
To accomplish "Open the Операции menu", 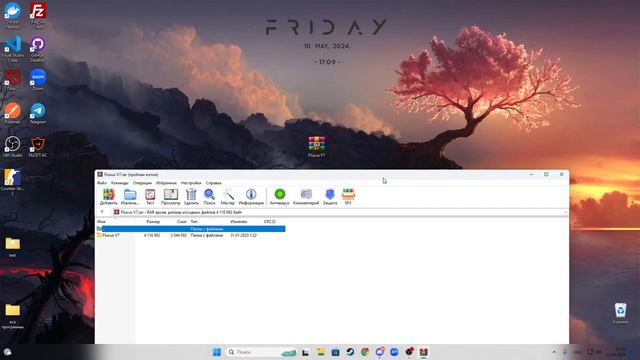I will pyautogui.click(x=142, y=183).
